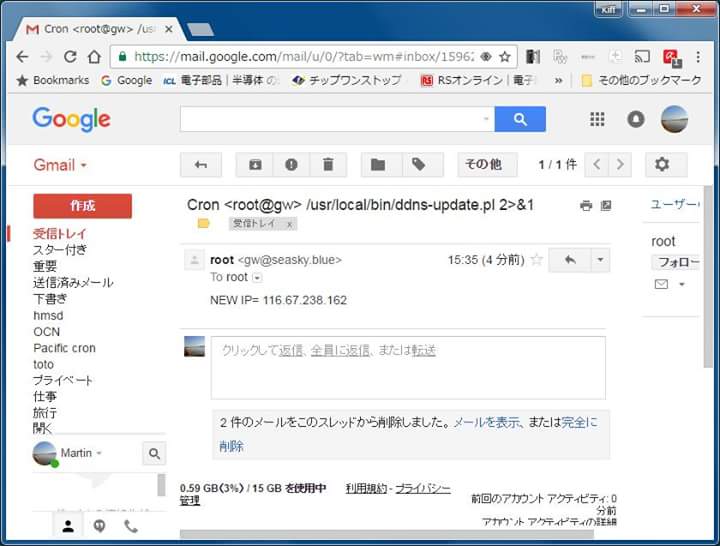
Task: Click 全員に返信 reply all link
Action: tap(340, 351)
